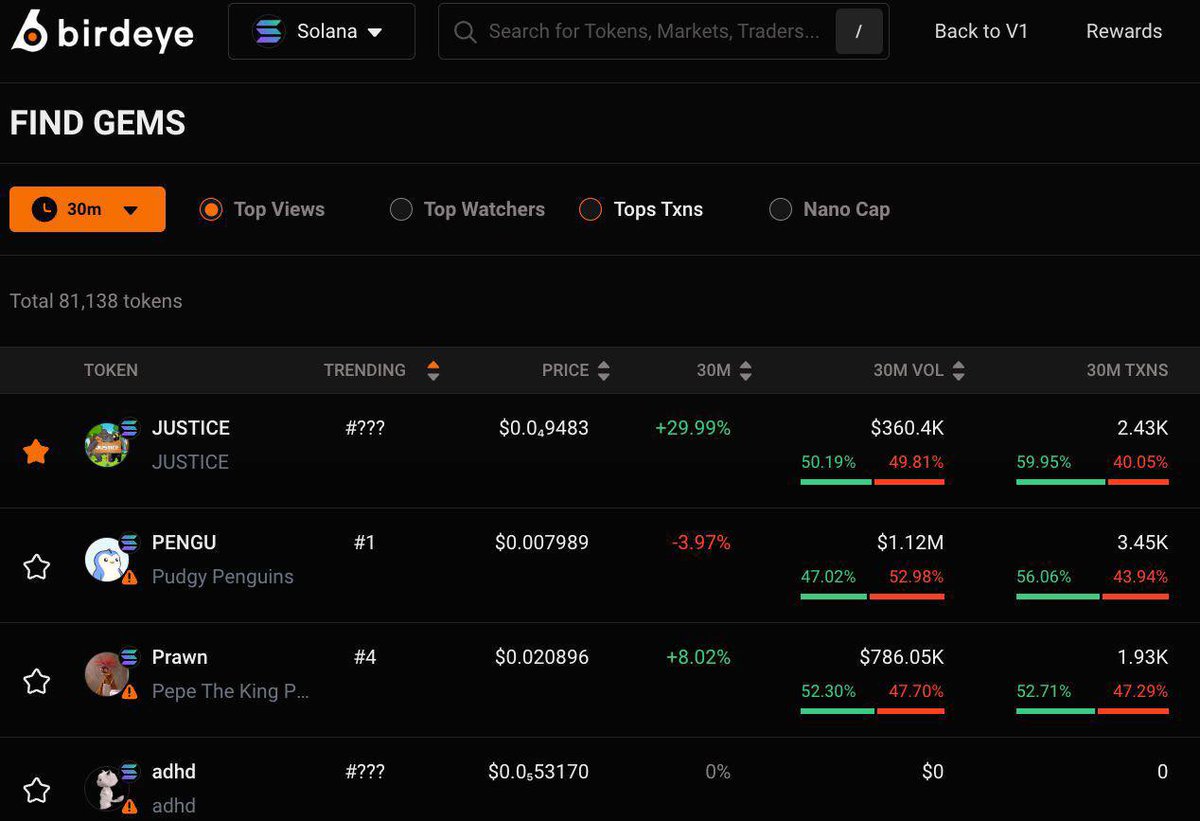1200x821 pixels.
Task: Open the adhd token name link
Action: [x=174, y=772]
